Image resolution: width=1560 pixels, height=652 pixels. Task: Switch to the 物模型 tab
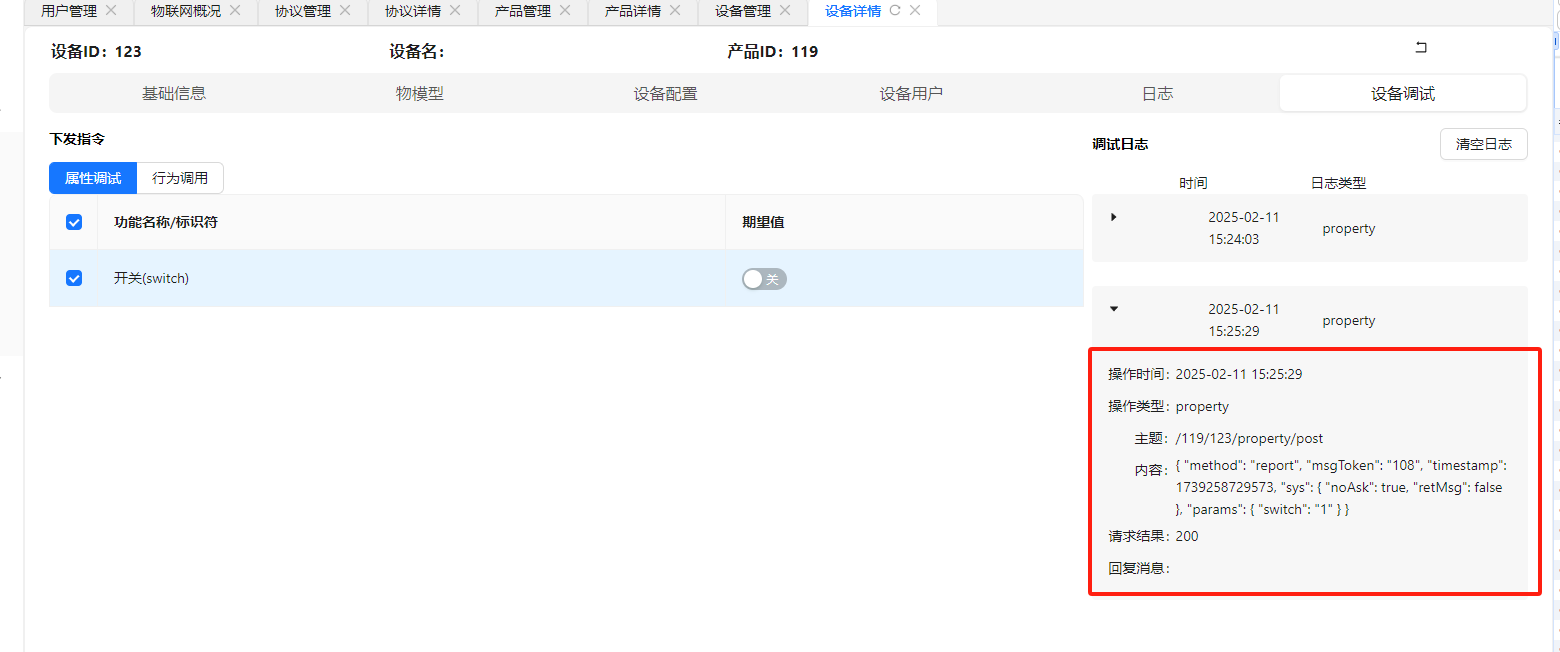tap(419, 94)
